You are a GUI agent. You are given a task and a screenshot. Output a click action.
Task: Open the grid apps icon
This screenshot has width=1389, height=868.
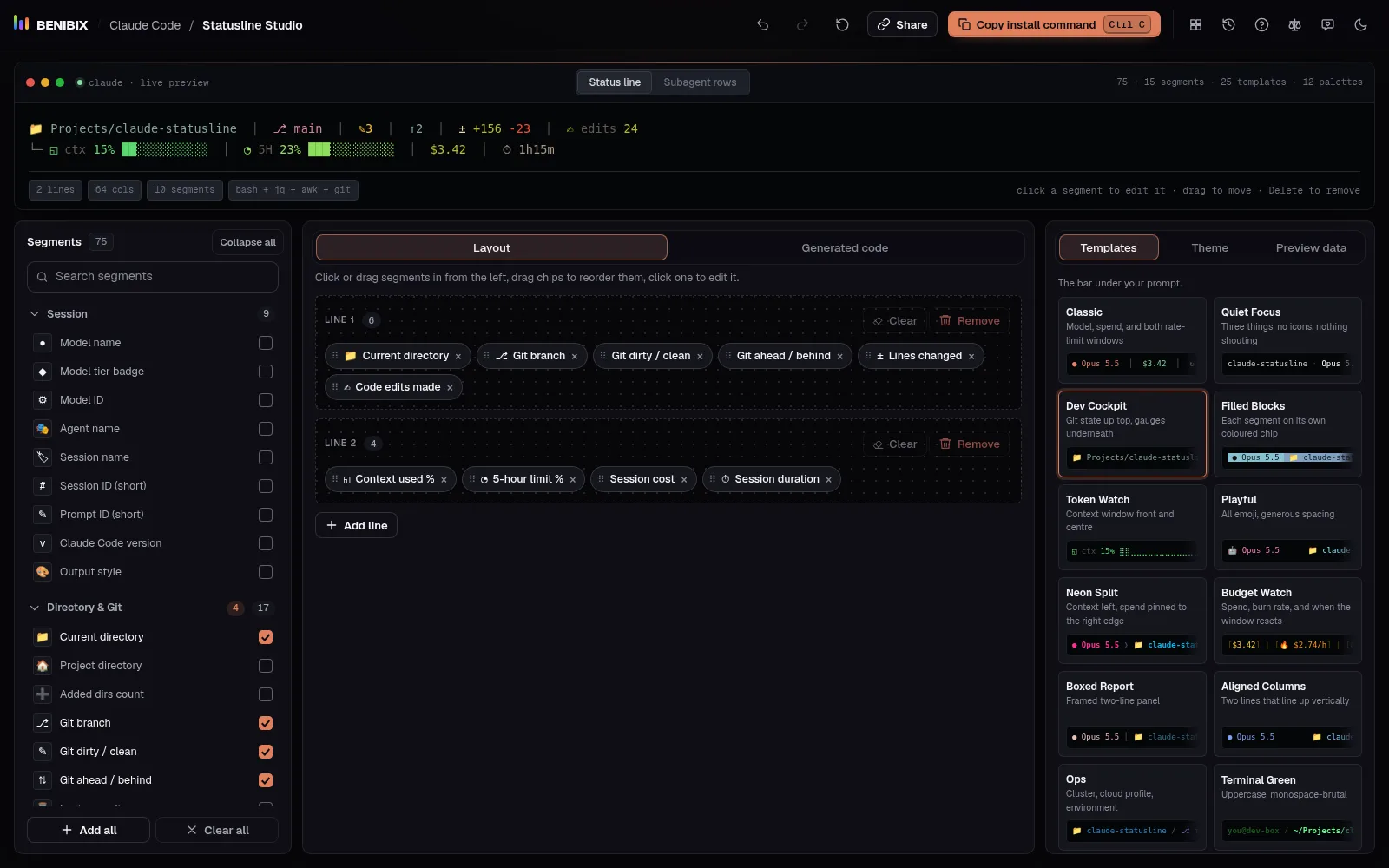pos(1195,25)
